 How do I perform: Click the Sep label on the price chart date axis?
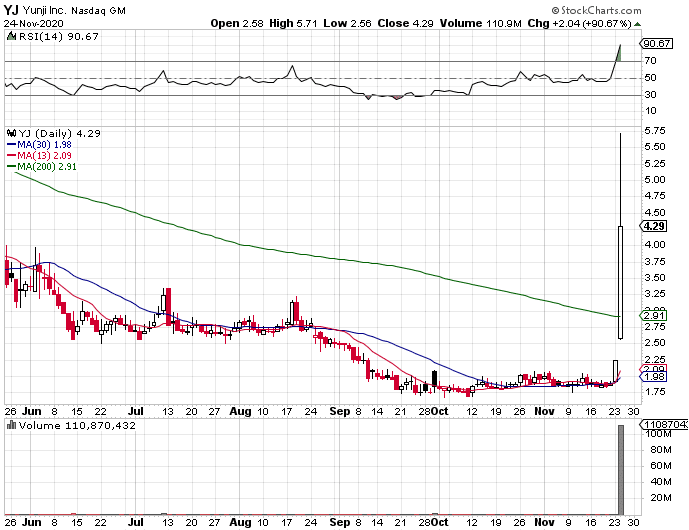pos(340,411)
